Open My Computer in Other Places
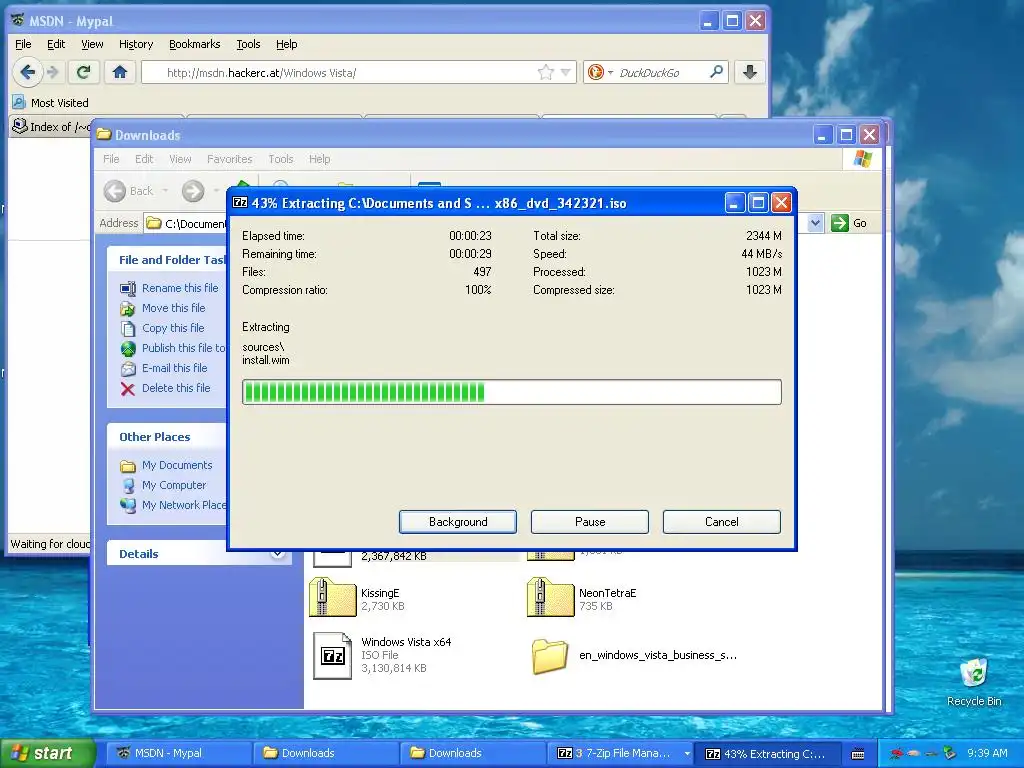This screenshot has width=1024, height=768. 174,485
